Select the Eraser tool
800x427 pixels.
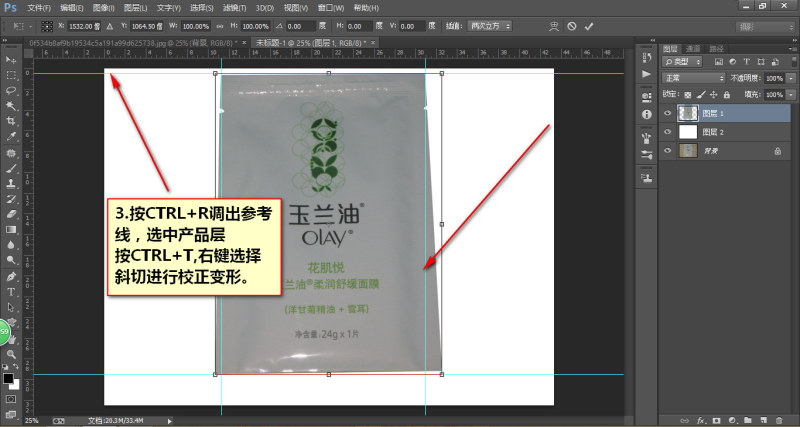click(x=11, y=214)
